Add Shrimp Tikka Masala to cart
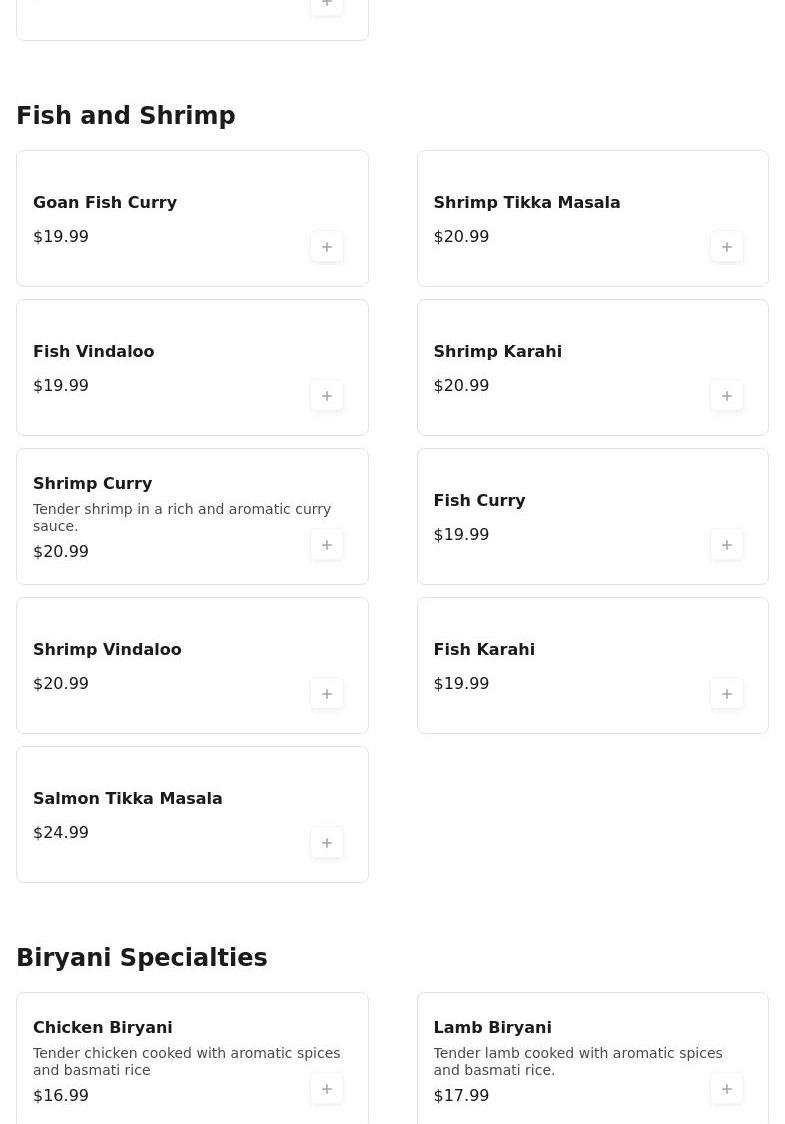 click(727, 247)
